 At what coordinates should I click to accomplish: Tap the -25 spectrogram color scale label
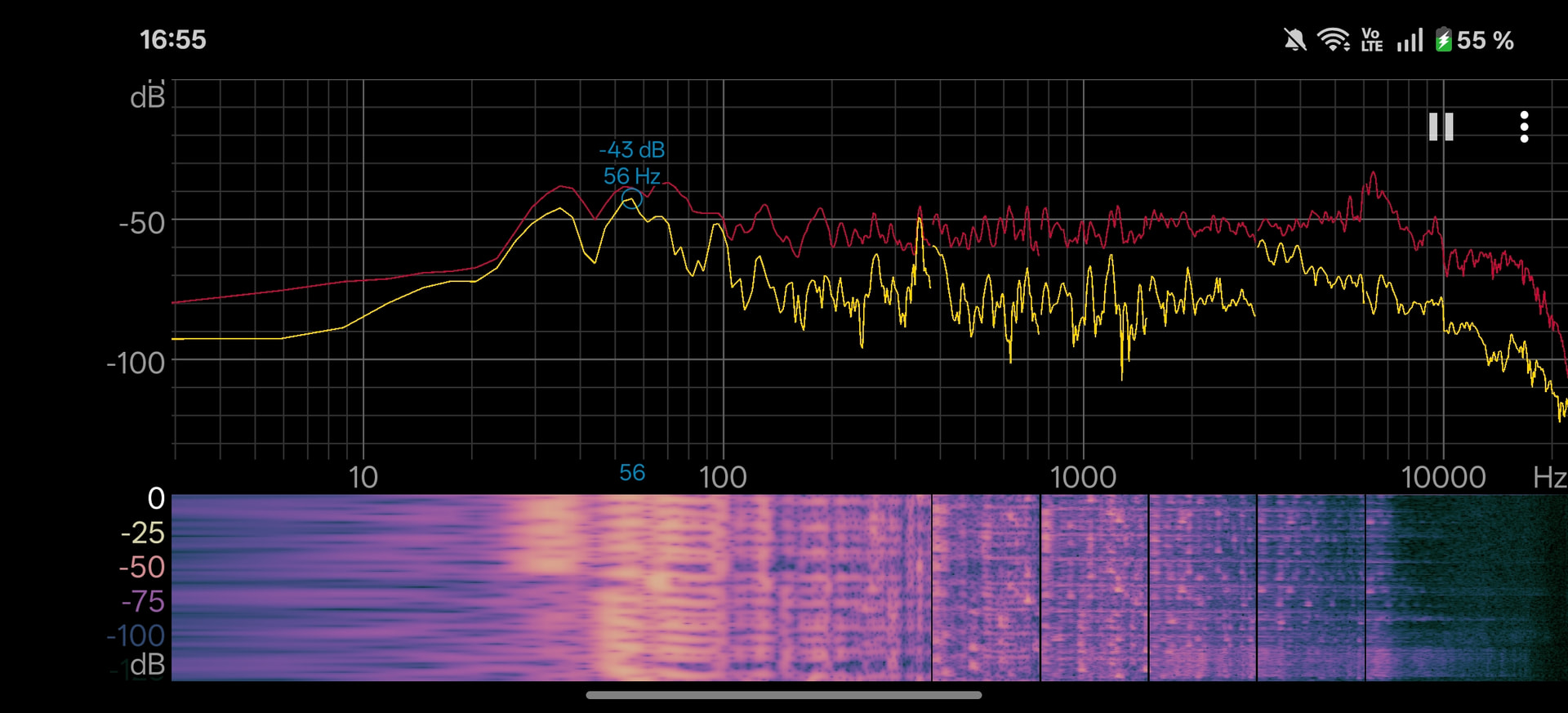pyautogui.click(x=143, y=533)
